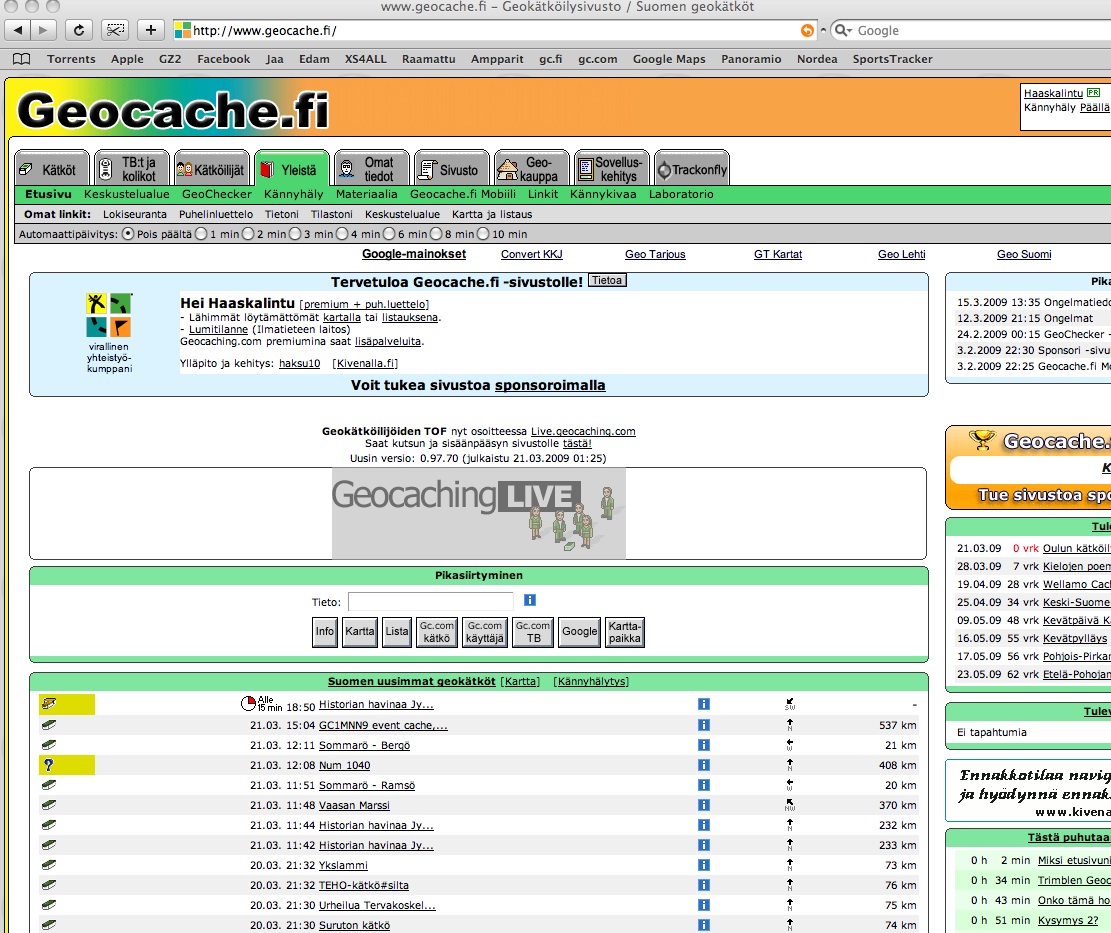Click the trophy icon in the Geocache sponsor box
1111x933 pixels.
(x=982, y=440)
